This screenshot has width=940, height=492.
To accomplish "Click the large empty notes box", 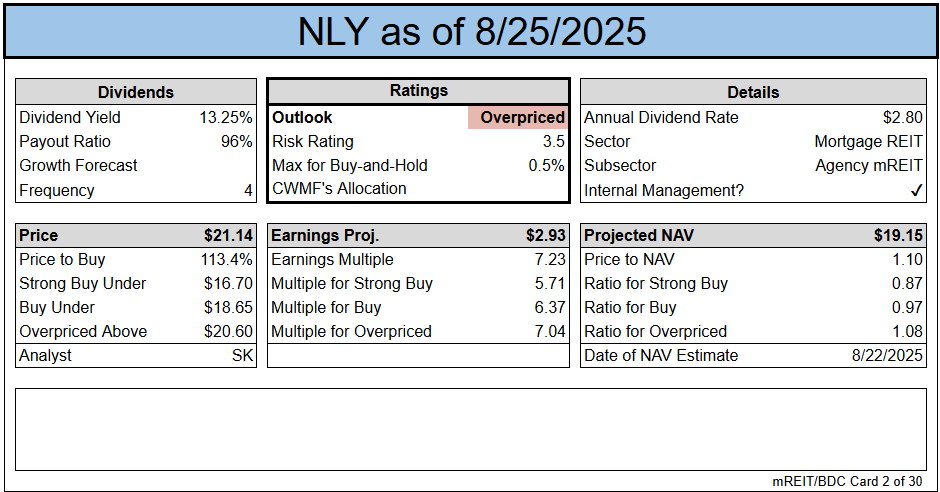I will pos(470,428).
